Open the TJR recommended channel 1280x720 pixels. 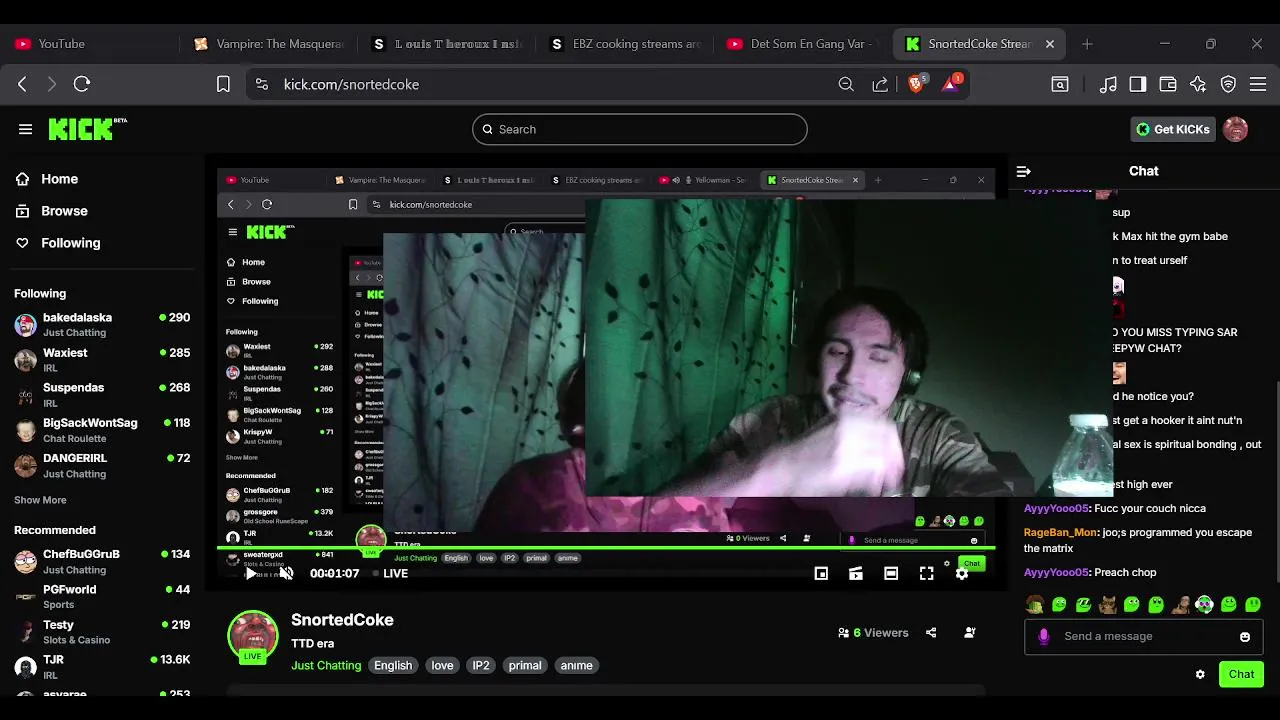[102, 667]
